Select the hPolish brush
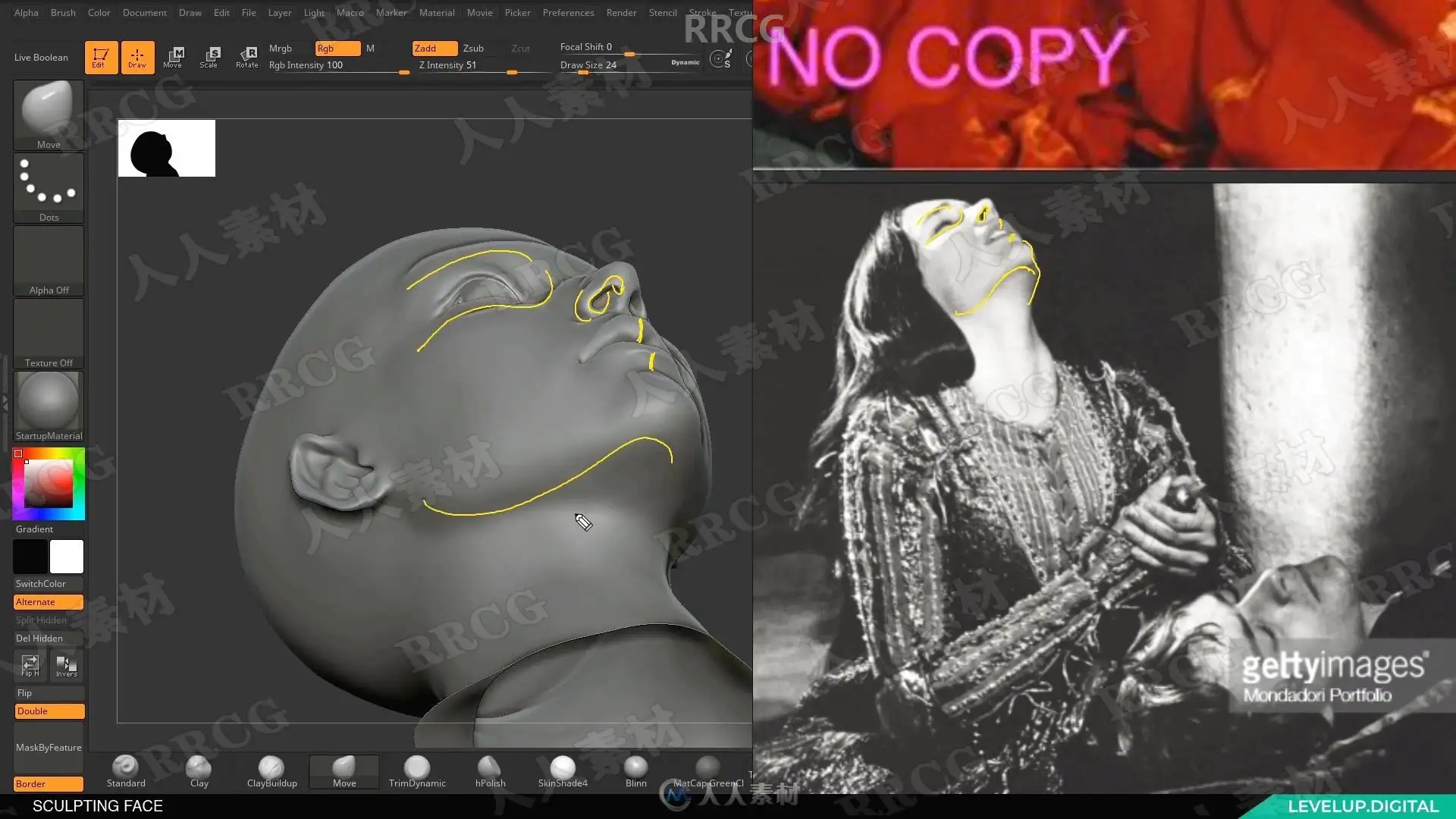 (490, 771)
